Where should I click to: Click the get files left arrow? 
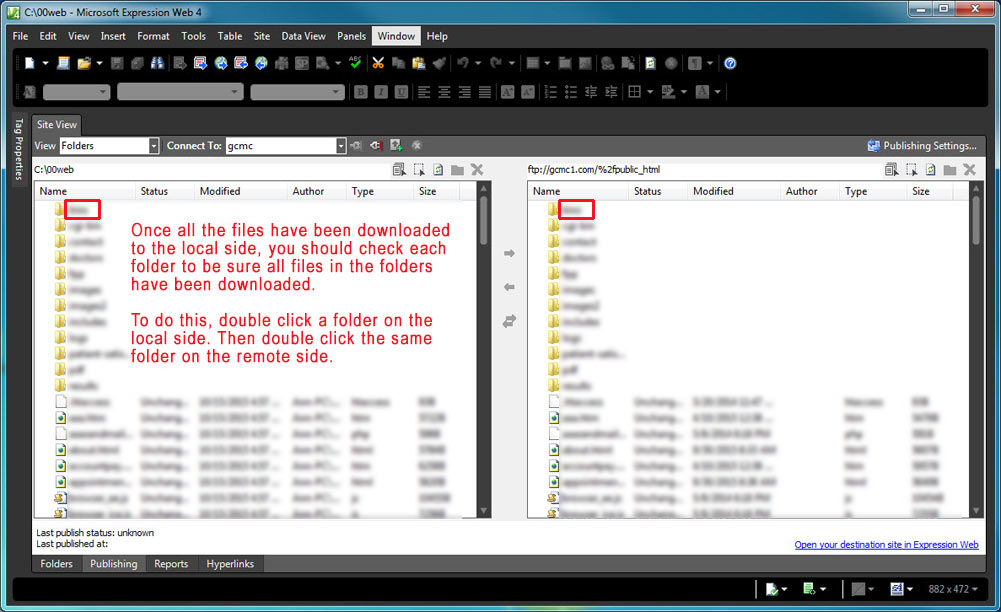(x=509, y=287)
